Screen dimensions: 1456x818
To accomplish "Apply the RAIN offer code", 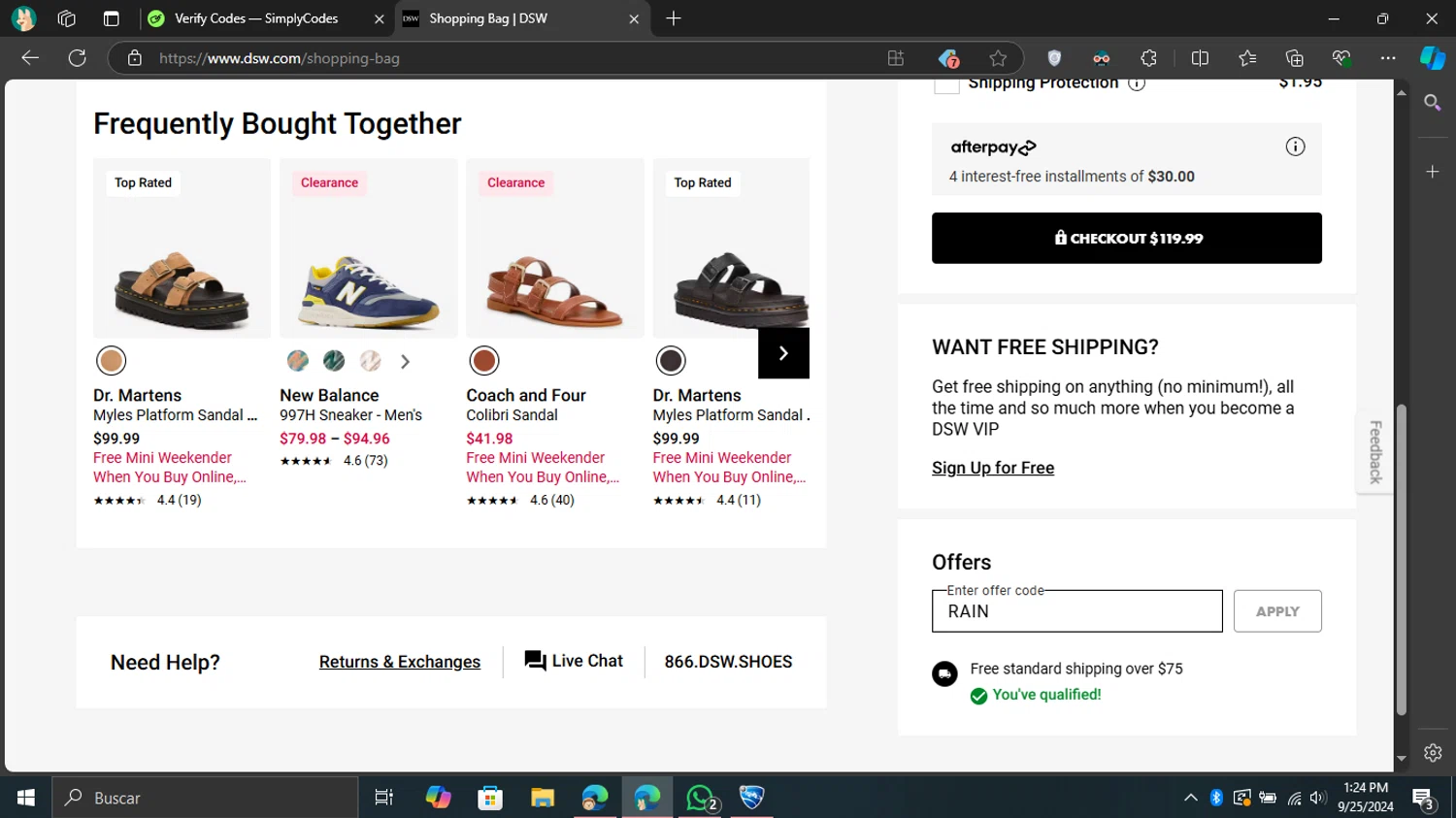I will (x=1277, y=611).
